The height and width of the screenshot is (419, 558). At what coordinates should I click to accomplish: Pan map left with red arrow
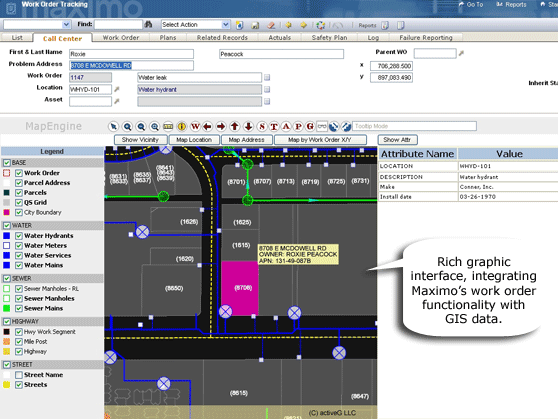(207, 126)
